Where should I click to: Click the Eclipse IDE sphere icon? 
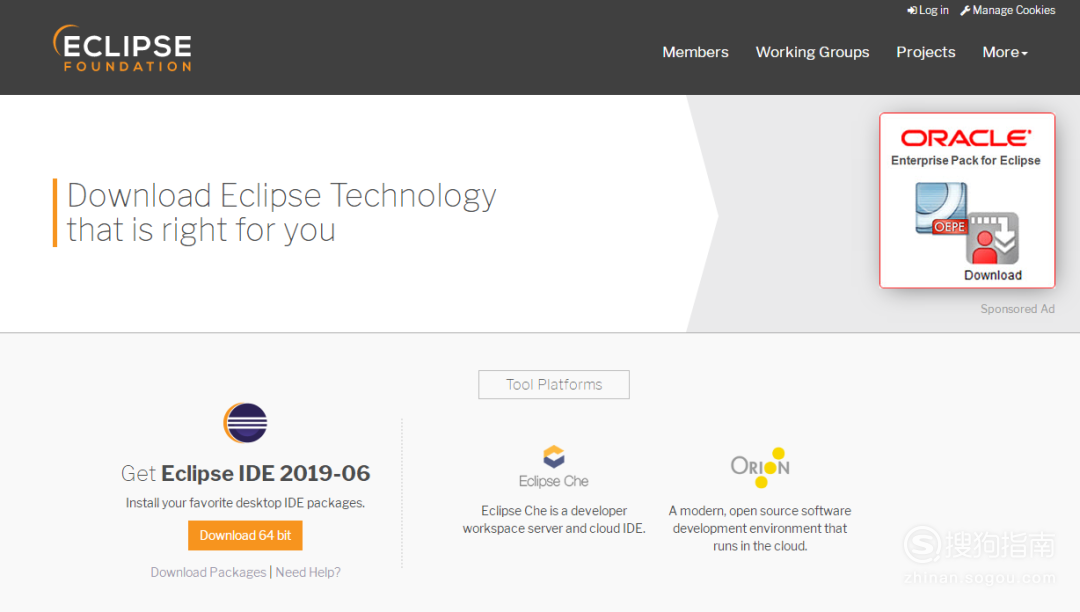245,423
